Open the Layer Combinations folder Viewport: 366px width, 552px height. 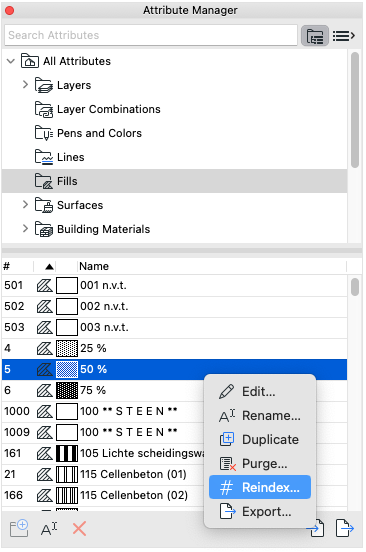coord(108,109)
